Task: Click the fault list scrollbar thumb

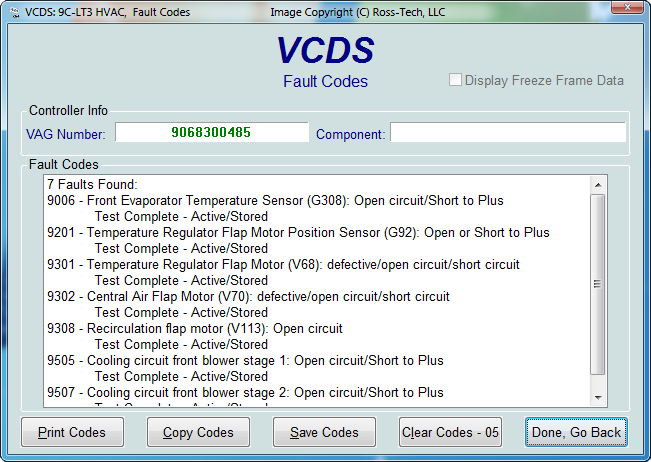Action: 598,284
